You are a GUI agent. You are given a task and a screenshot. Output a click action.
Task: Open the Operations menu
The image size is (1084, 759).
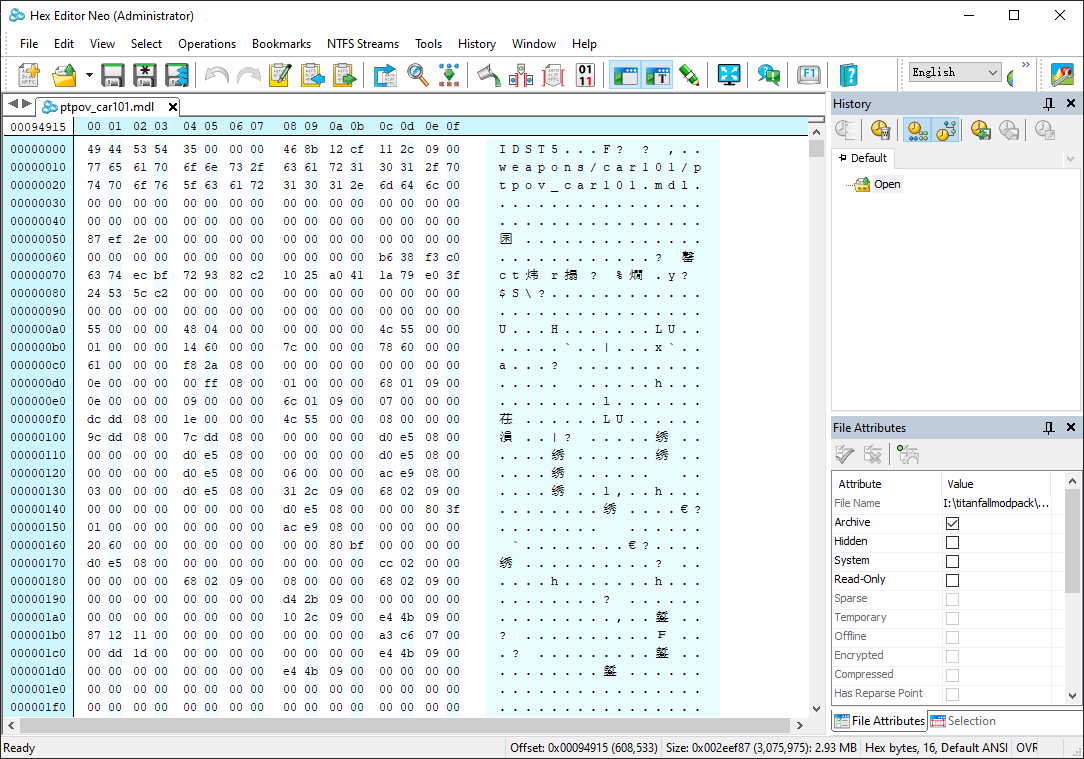point(207,44)
